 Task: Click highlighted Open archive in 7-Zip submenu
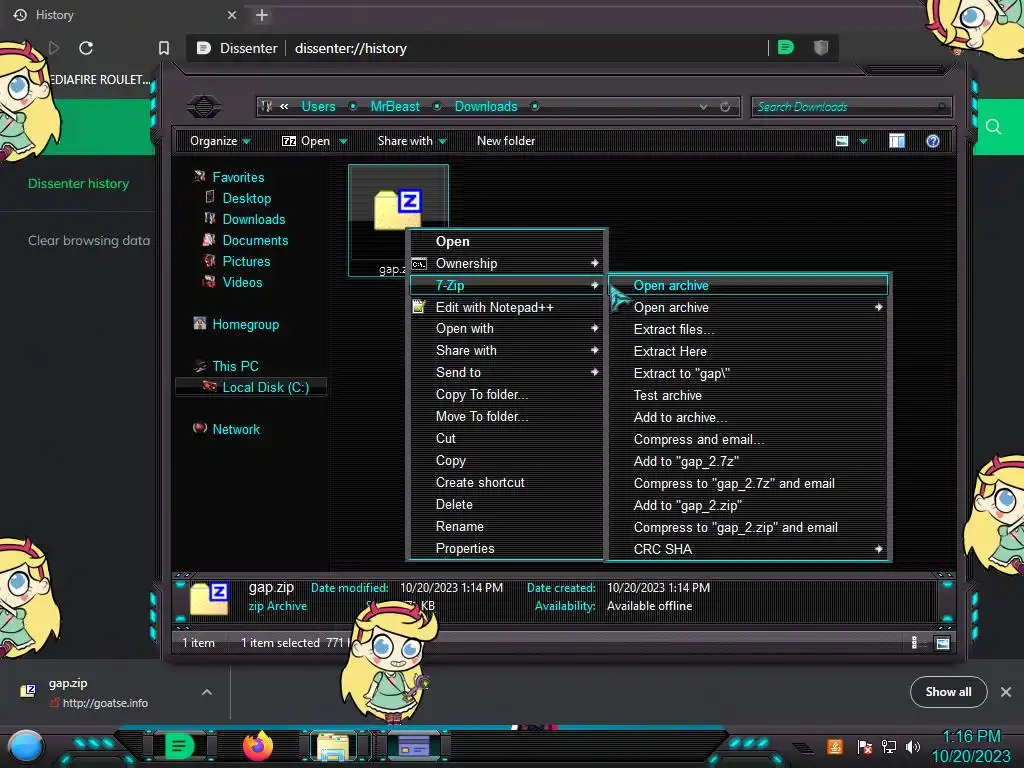click(748, 285)
